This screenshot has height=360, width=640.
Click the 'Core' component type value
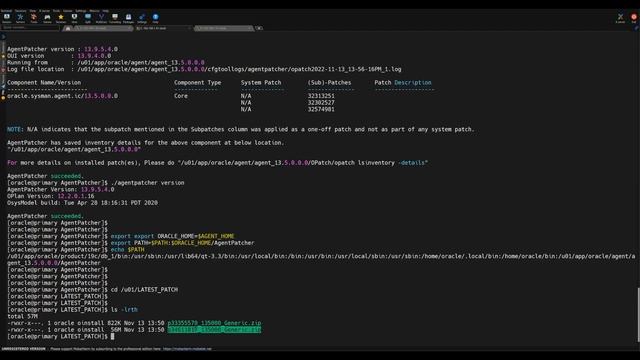tap(181, 96)
